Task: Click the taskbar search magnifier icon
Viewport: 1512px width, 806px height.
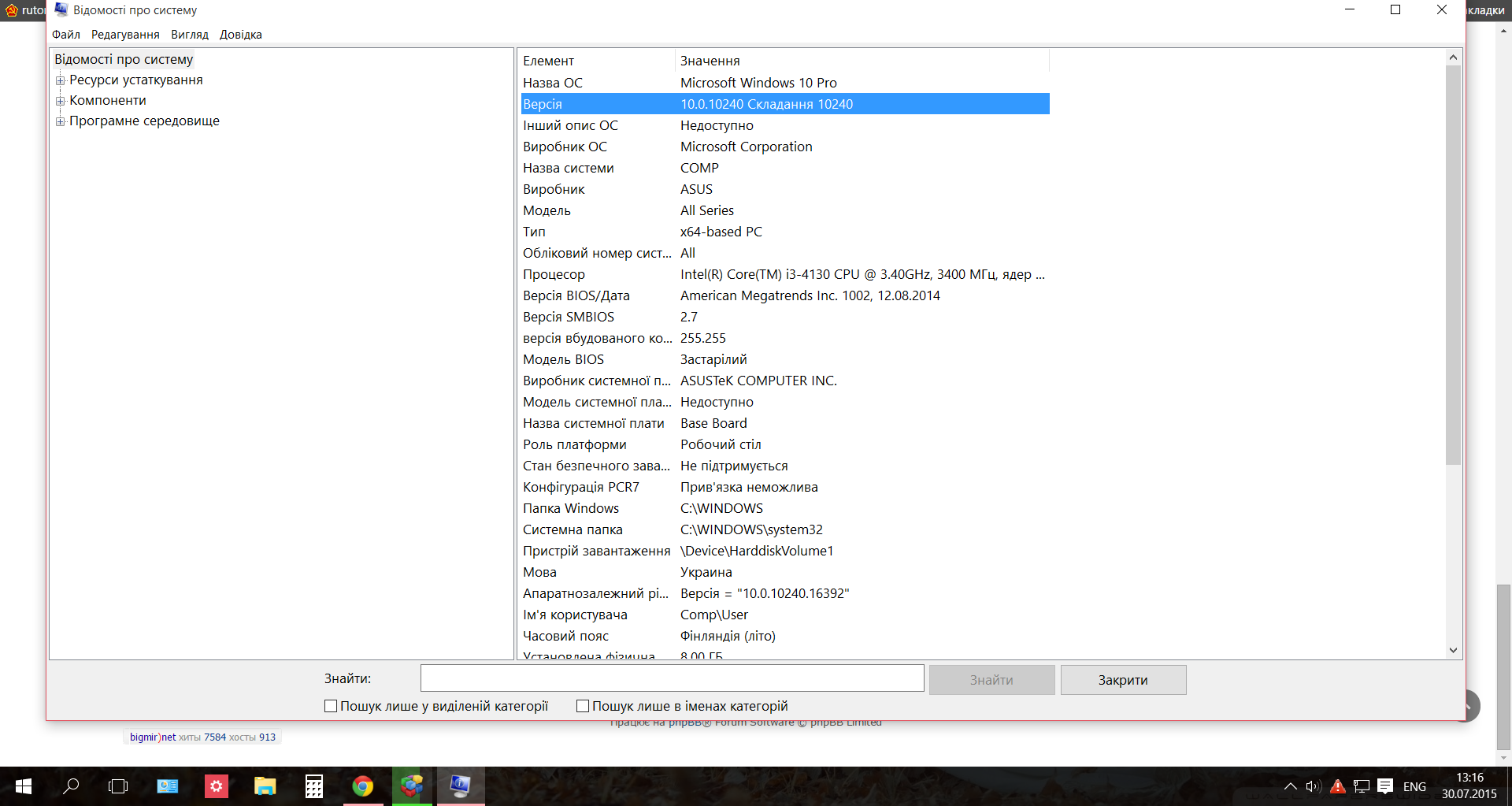Action: point(71,786)
